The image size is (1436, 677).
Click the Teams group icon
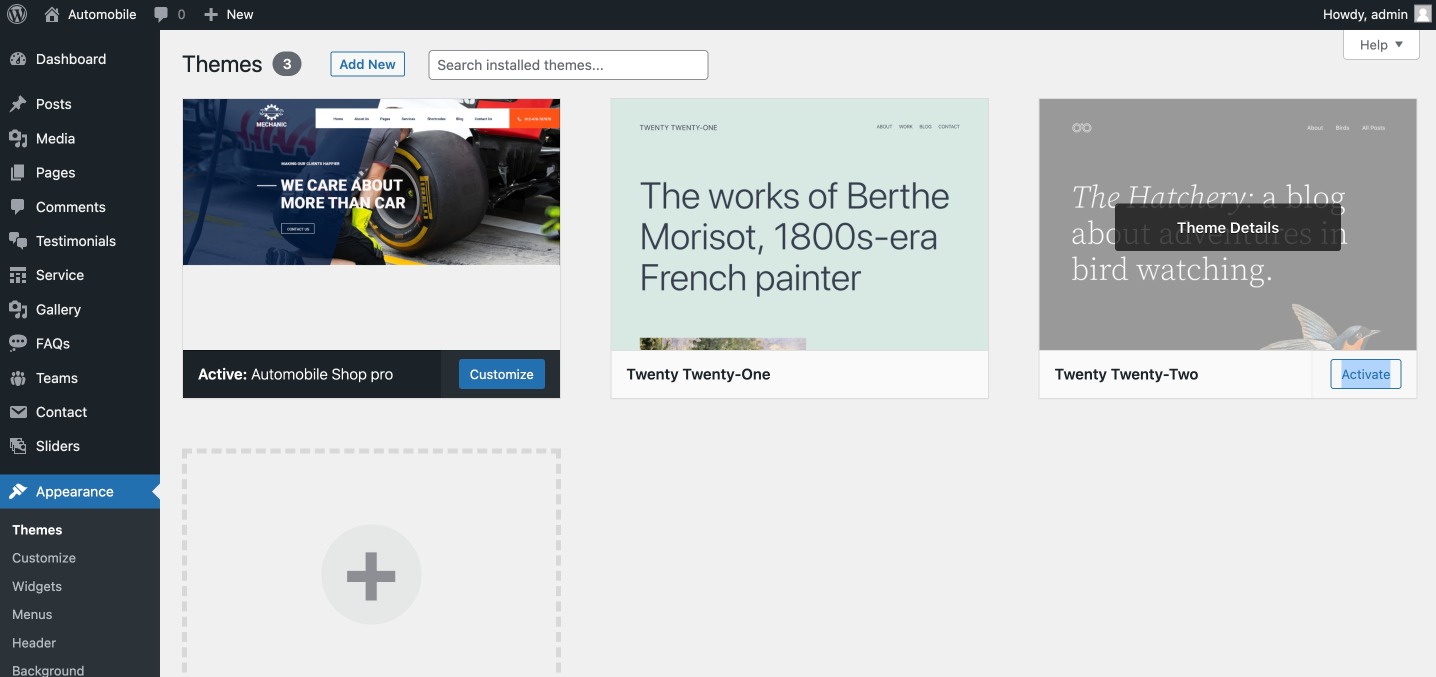(x=18, y=378)
